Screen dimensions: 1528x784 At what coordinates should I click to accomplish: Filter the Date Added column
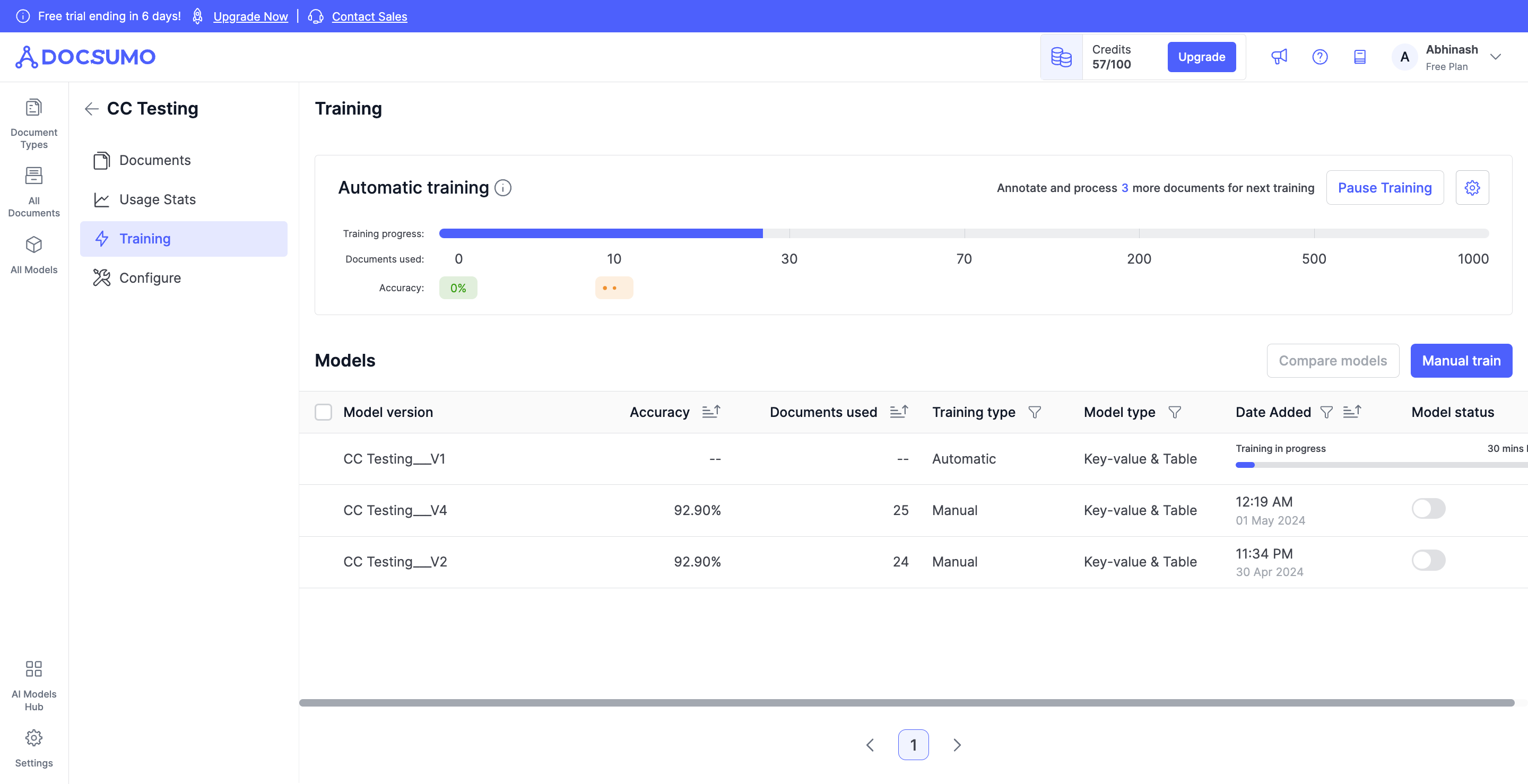(1326, 412)
